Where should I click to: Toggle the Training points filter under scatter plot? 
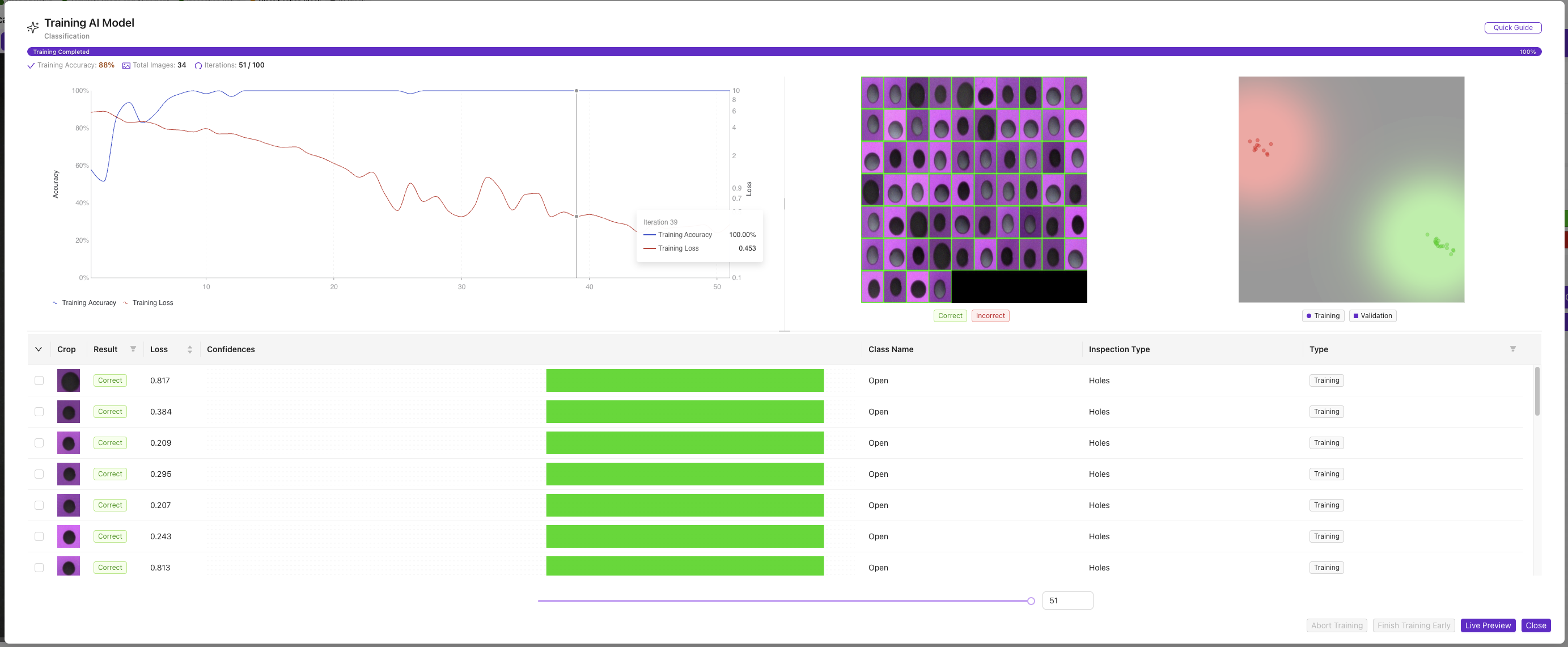click(x=1323, y=316)
